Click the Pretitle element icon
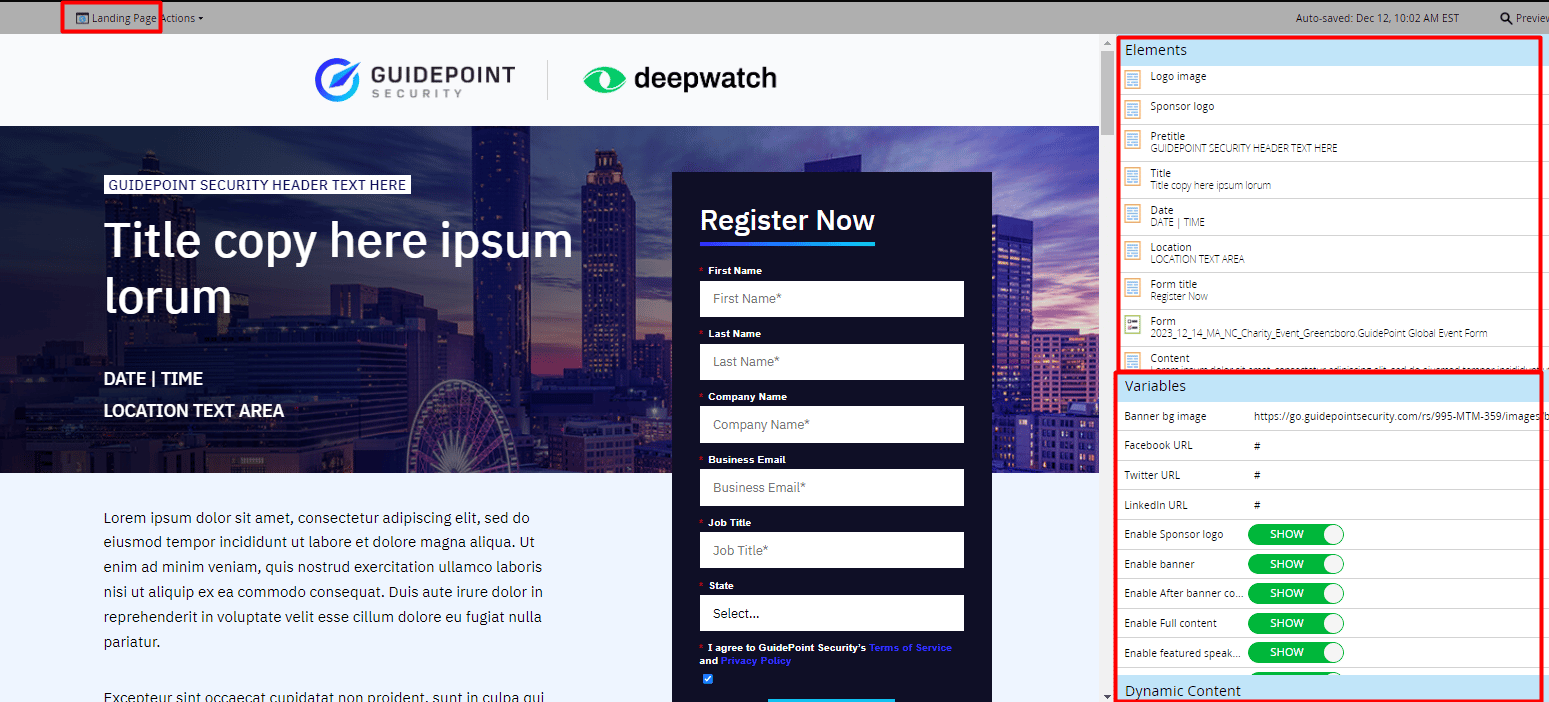 click(x=1132, y=140)
